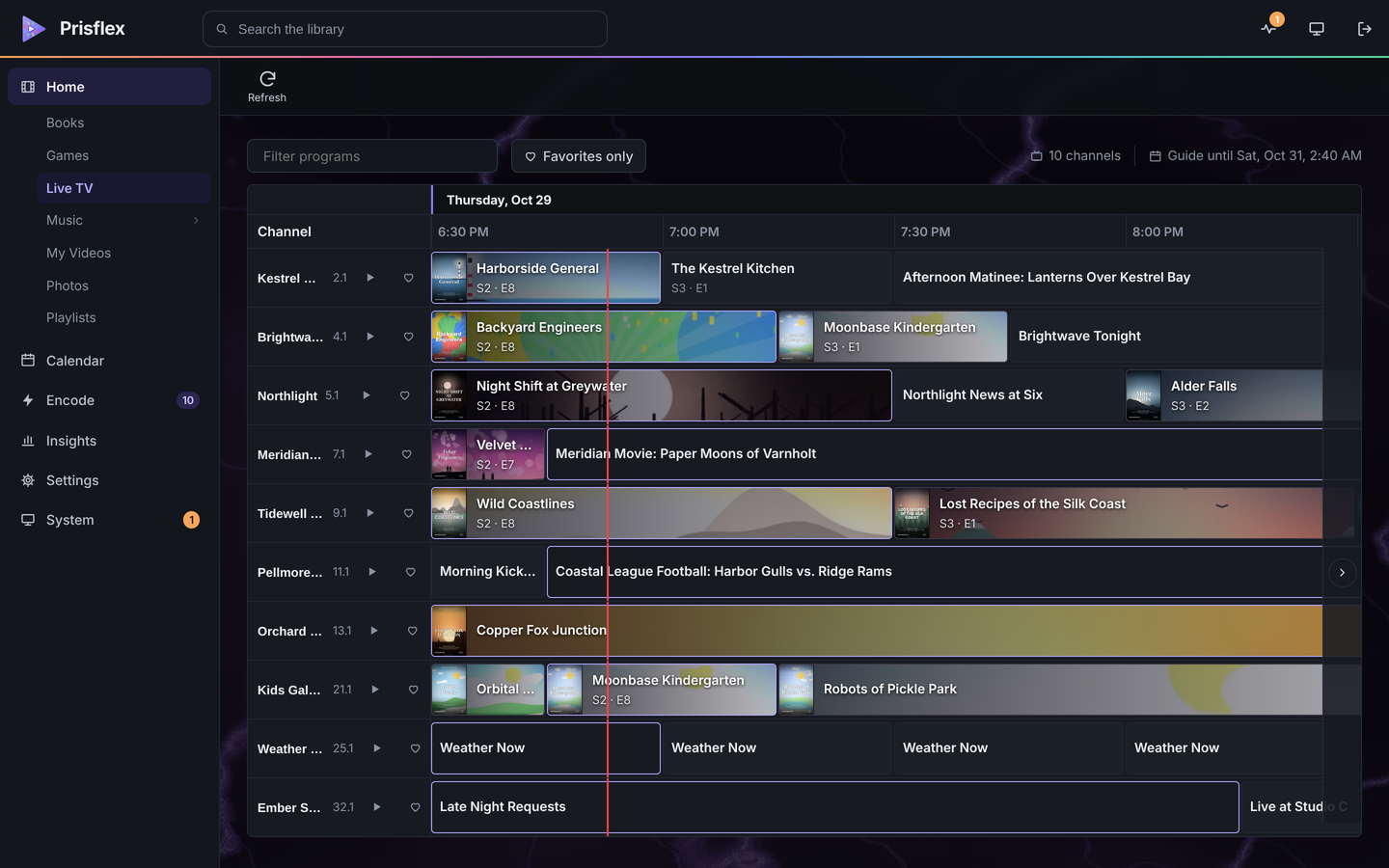This screenshot has height=868, width=1389.
Task: Favorite the Brightwave channel with heart
Action: tap(409, 337)
